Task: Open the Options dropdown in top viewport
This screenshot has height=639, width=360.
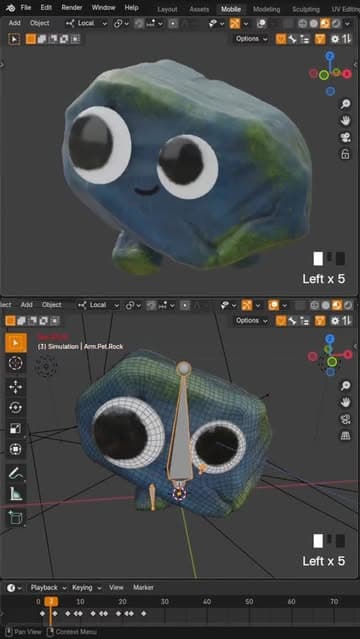Action: pyautogui.click(x=251, y=39)
